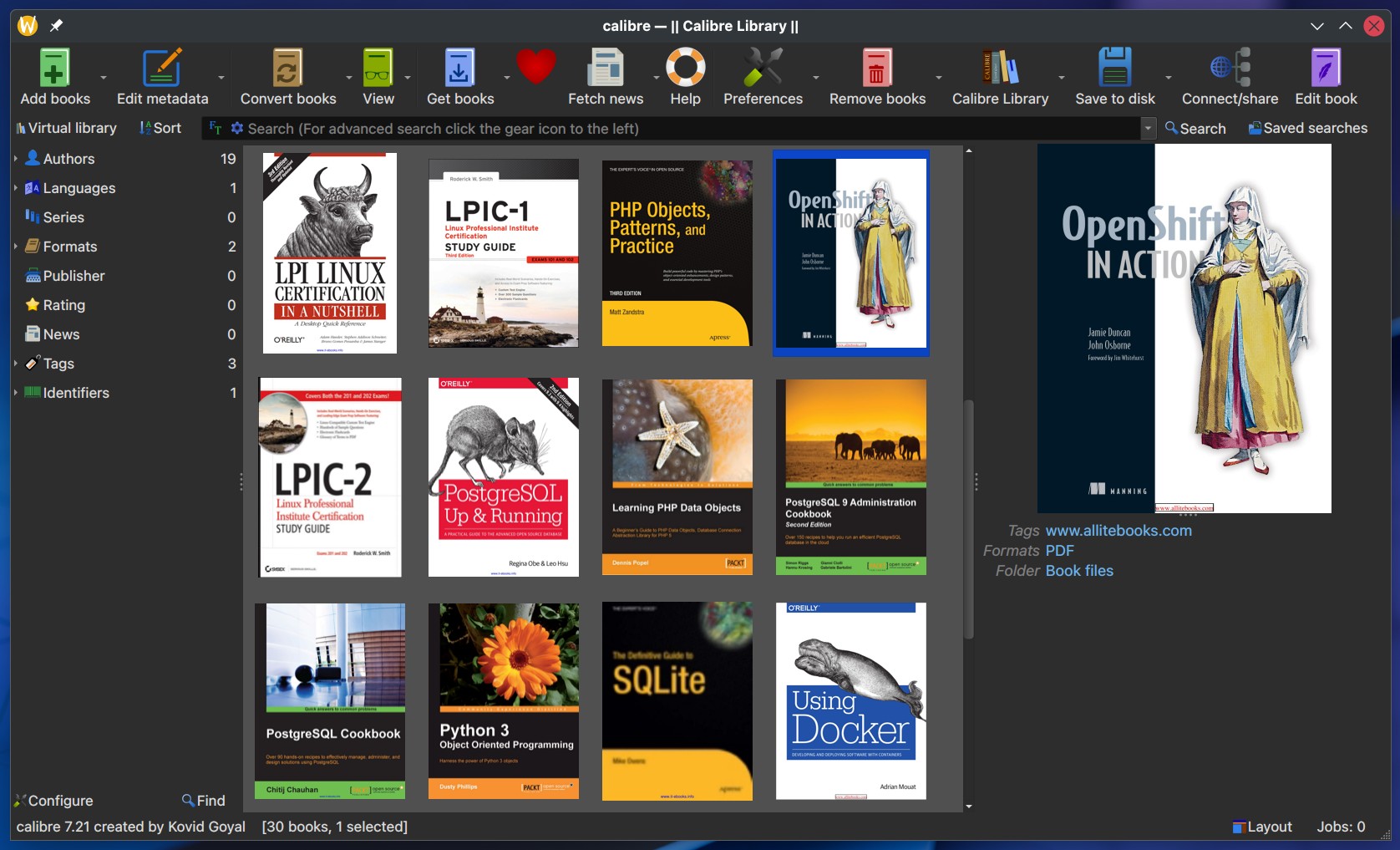Click the large OpenShift cover in details panel
Image resolution: width=1400 pixels, height=850 pixels.
[1184, 328]
